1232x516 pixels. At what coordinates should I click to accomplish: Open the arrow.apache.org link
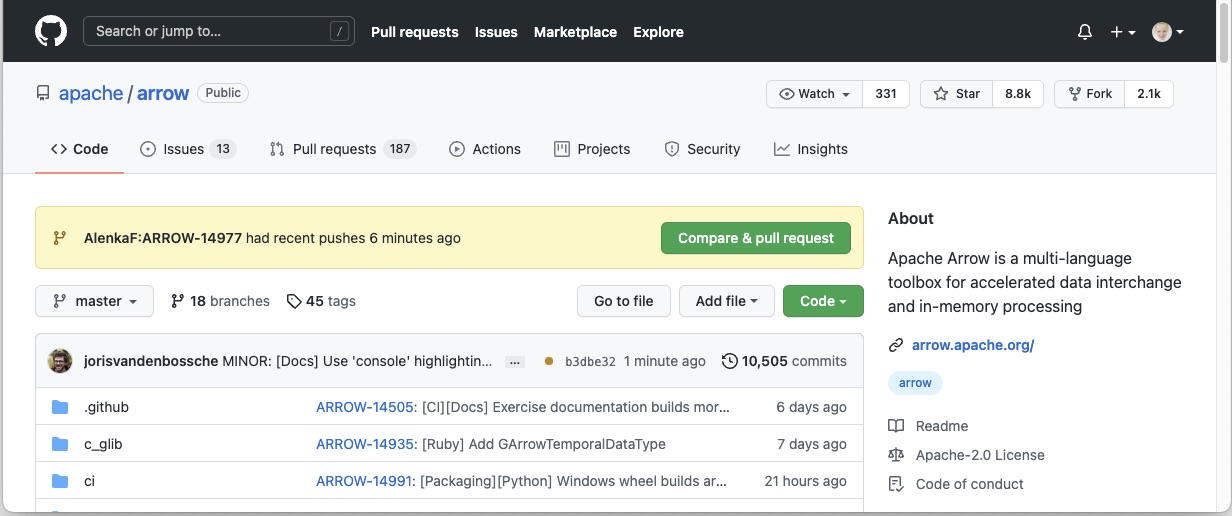click(x=972, y=345)
